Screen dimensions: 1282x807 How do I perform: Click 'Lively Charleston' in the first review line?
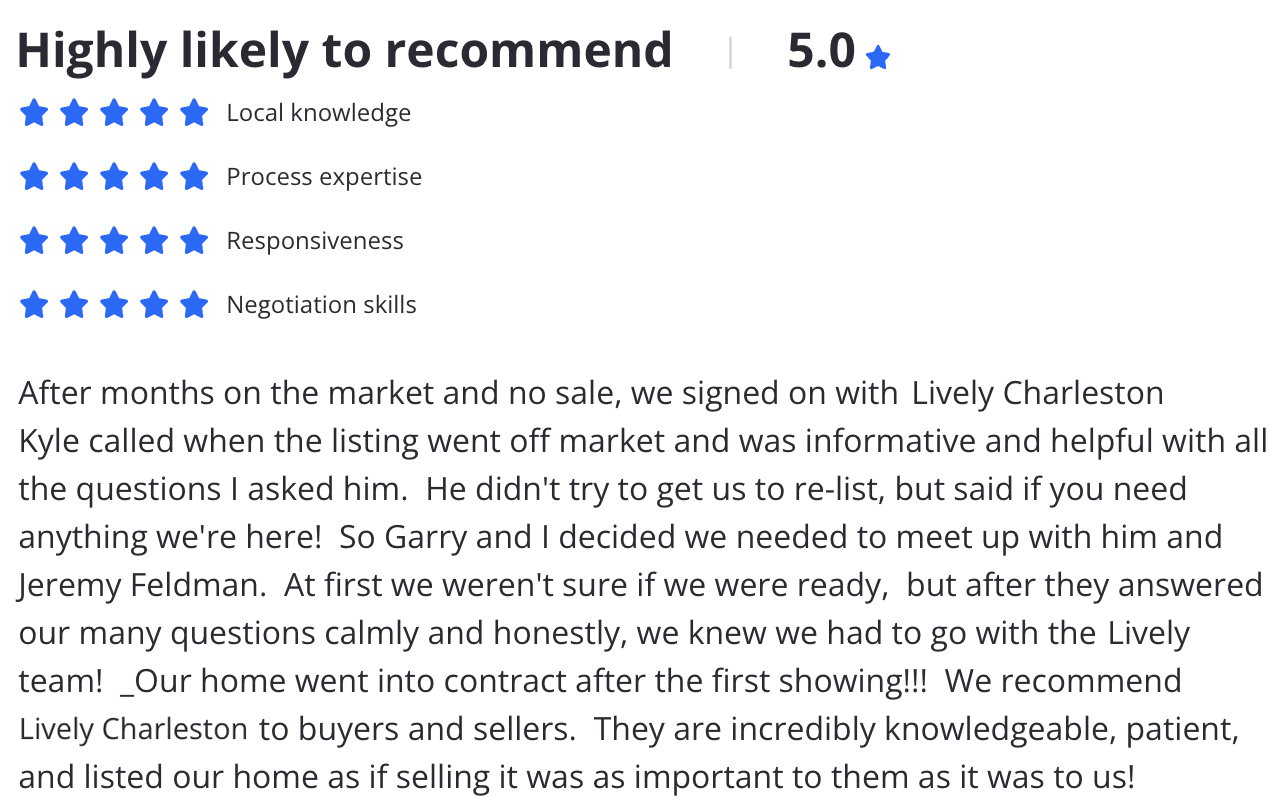click(1038, 393)
